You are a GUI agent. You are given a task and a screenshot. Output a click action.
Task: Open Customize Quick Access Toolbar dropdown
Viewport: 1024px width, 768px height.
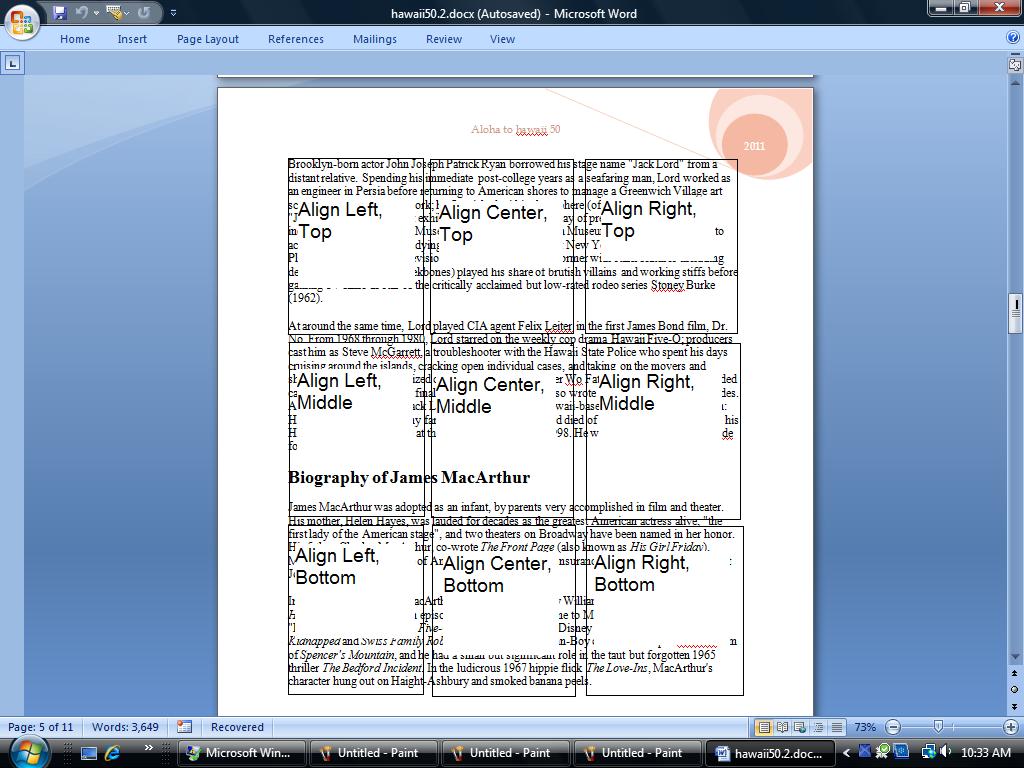coord(173,12)
